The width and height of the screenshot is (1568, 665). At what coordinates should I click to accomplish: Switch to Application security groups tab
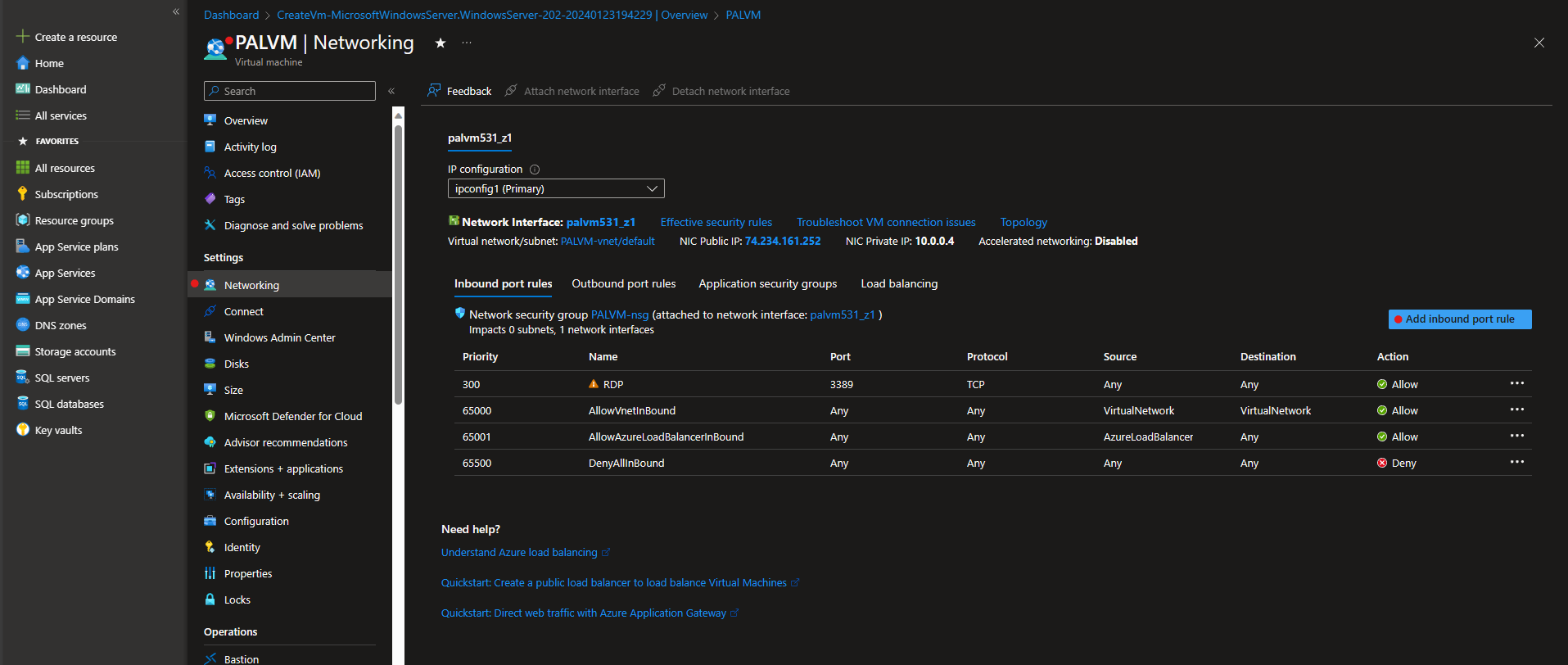coord(768,283)
